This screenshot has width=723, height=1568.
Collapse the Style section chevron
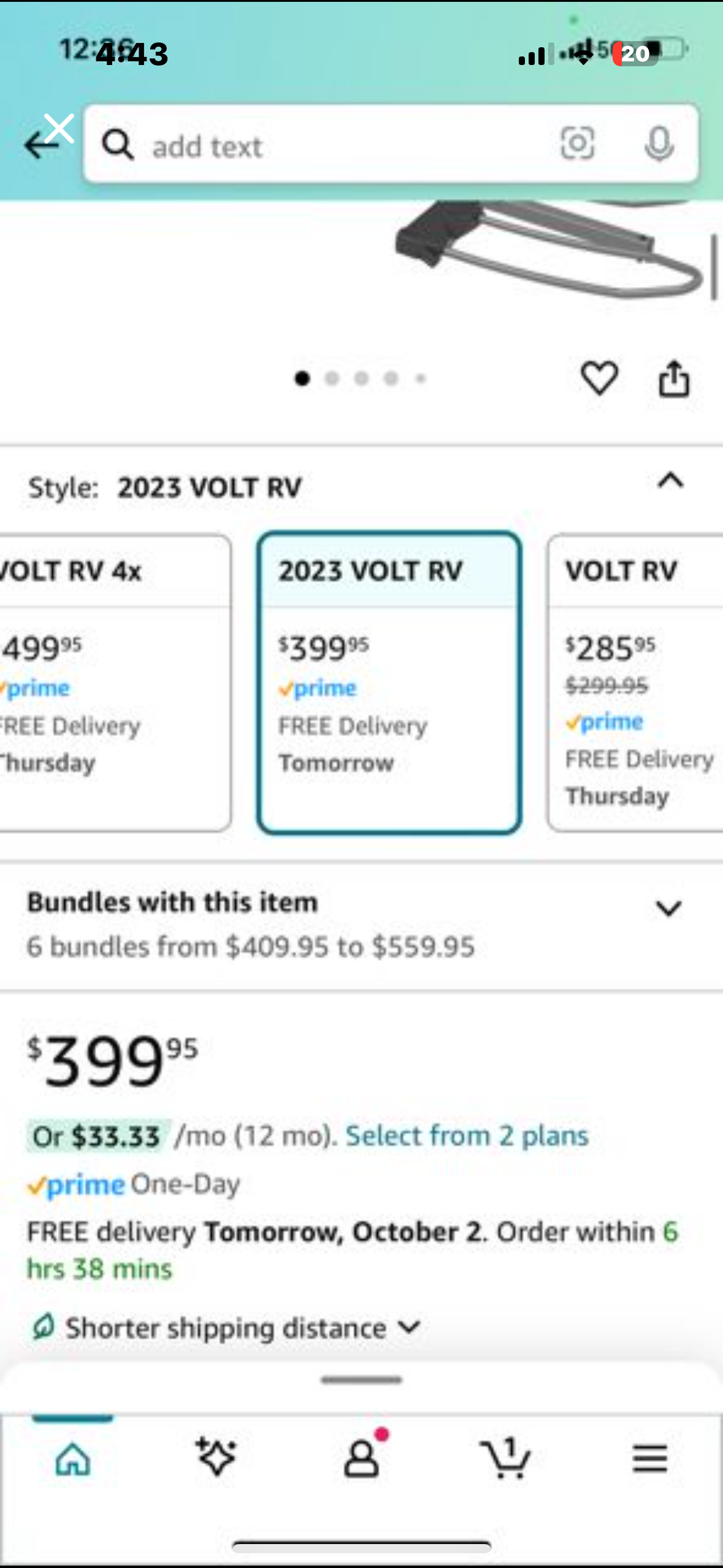(670, 480)
